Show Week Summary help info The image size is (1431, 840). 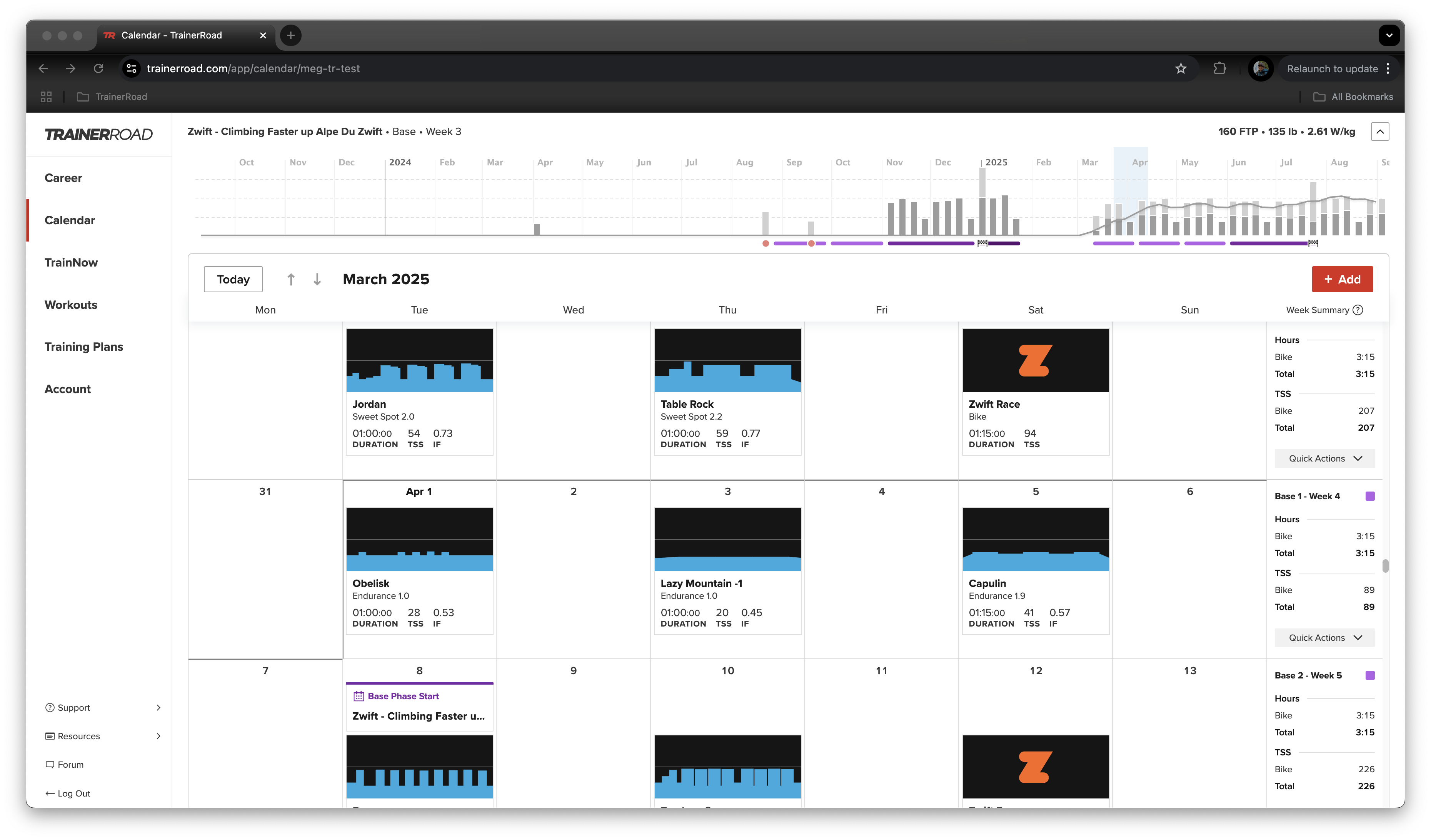[1358, 310]
